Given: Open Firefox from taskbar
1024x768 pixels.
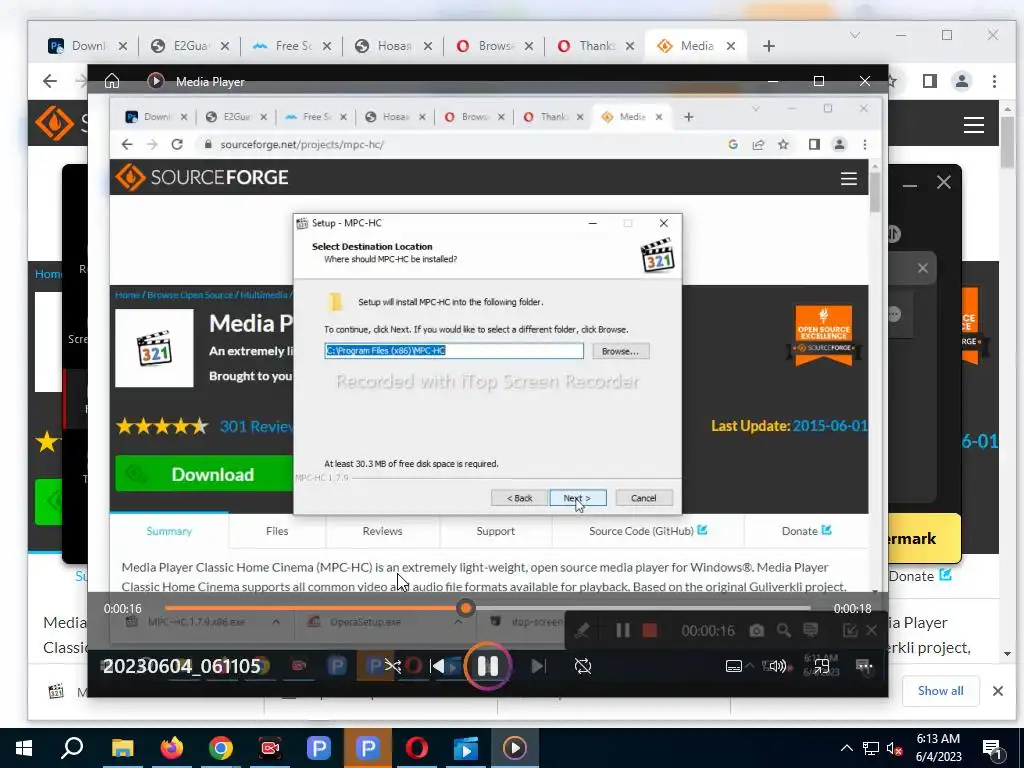Looking at the screenshot, I should (171, 748).
